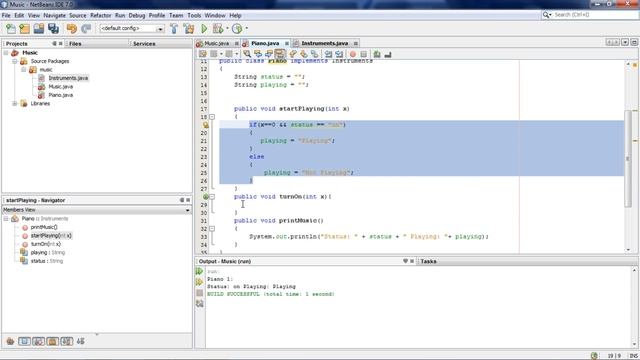Click the New Project toolbar icon

click(24, 29)
